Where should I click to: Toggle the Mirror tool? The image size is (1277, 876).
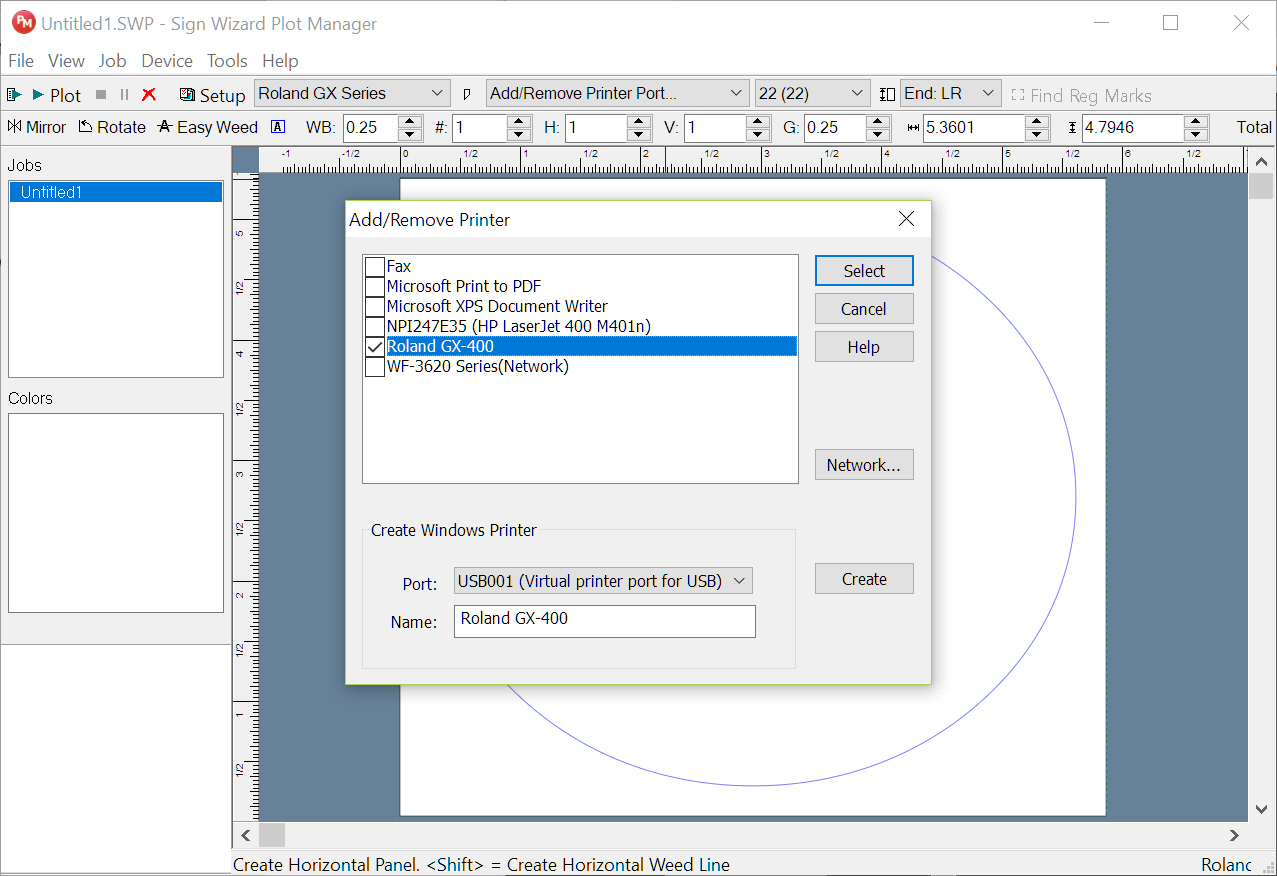pyautogui.click(x=37, y=127)
